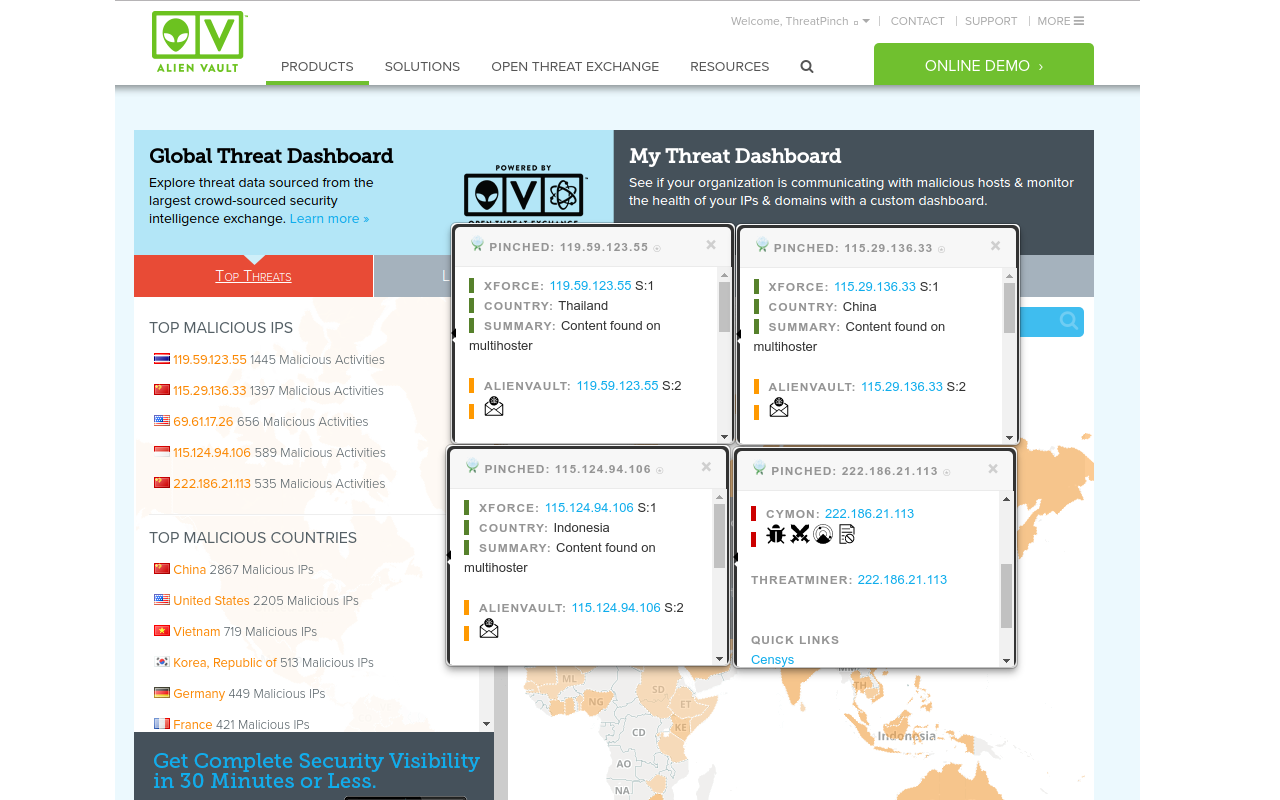The width and height of the screenshot is (1280, 800).
Task: Click scroll-down arrow in 222.186.21.113 popup
Action: click(x=1006, y=660)
